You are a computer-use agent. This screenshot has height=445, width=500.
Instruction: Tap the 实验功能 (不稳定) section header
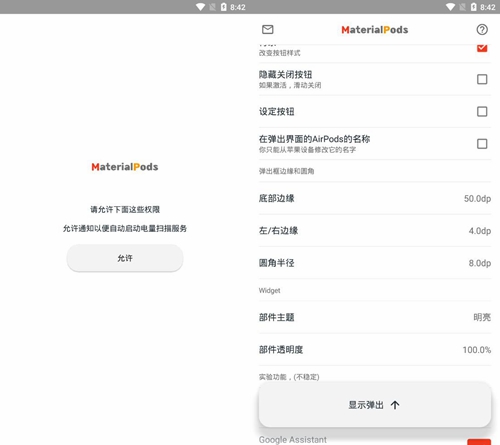click(289, 377)
